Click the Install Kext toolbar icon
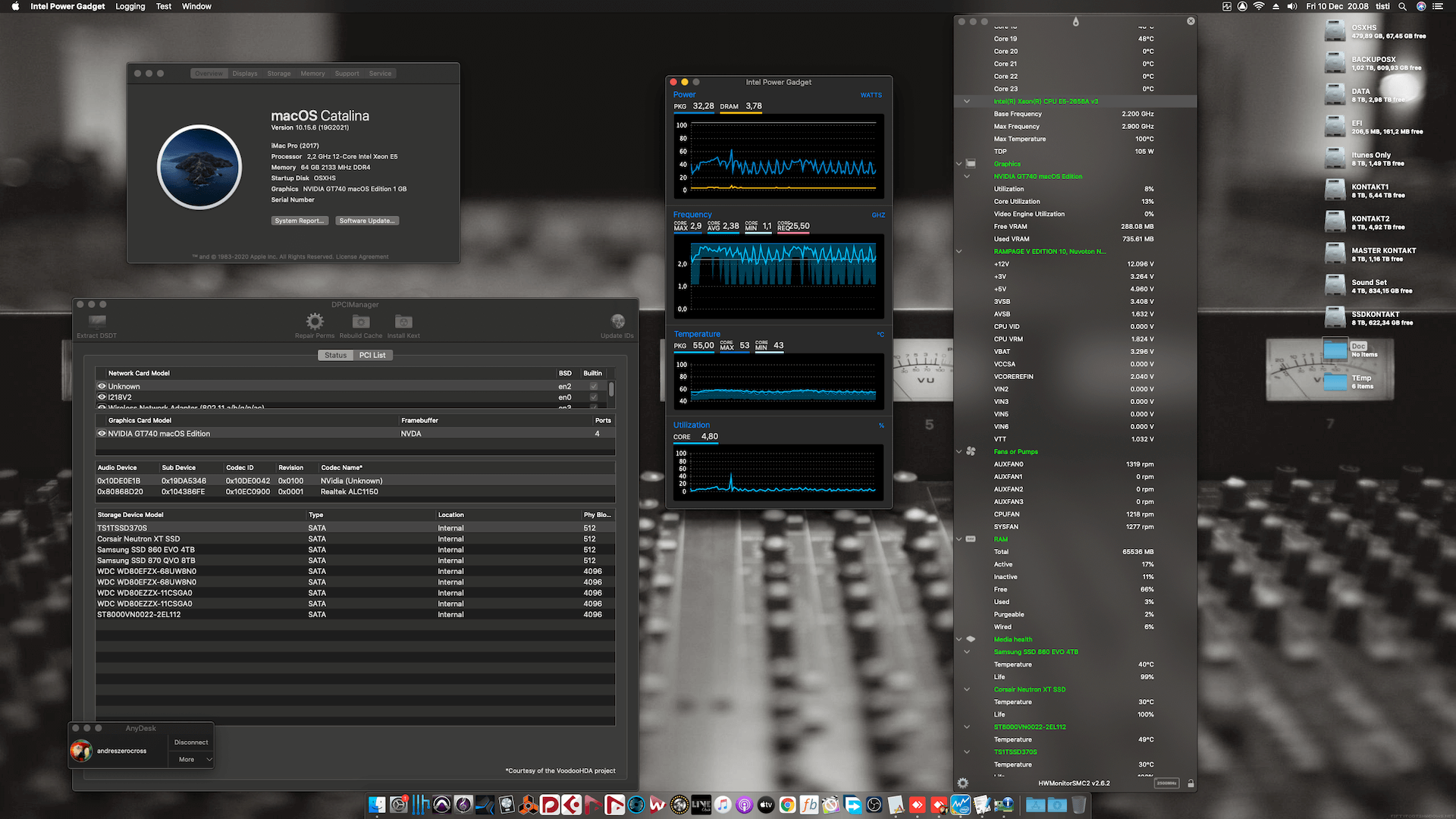 tap(403, 322)
